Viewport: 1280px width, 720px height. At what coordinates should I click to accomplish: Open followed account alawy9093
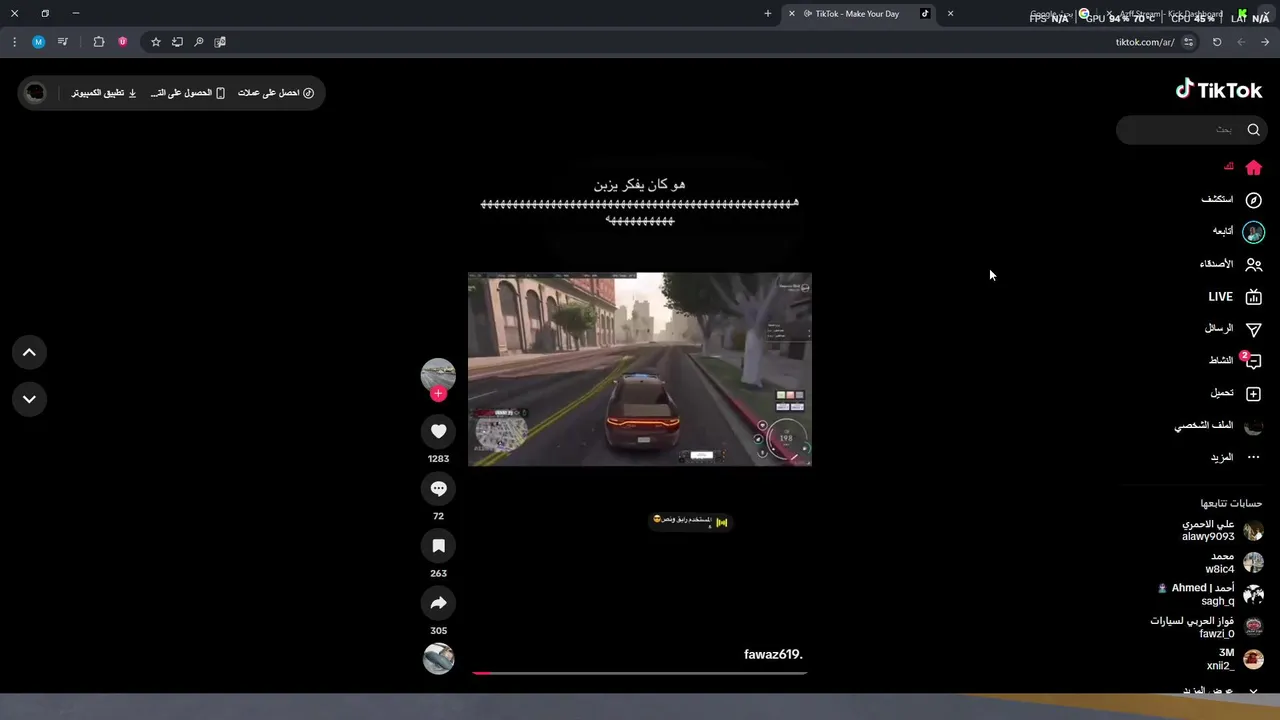1222,531
